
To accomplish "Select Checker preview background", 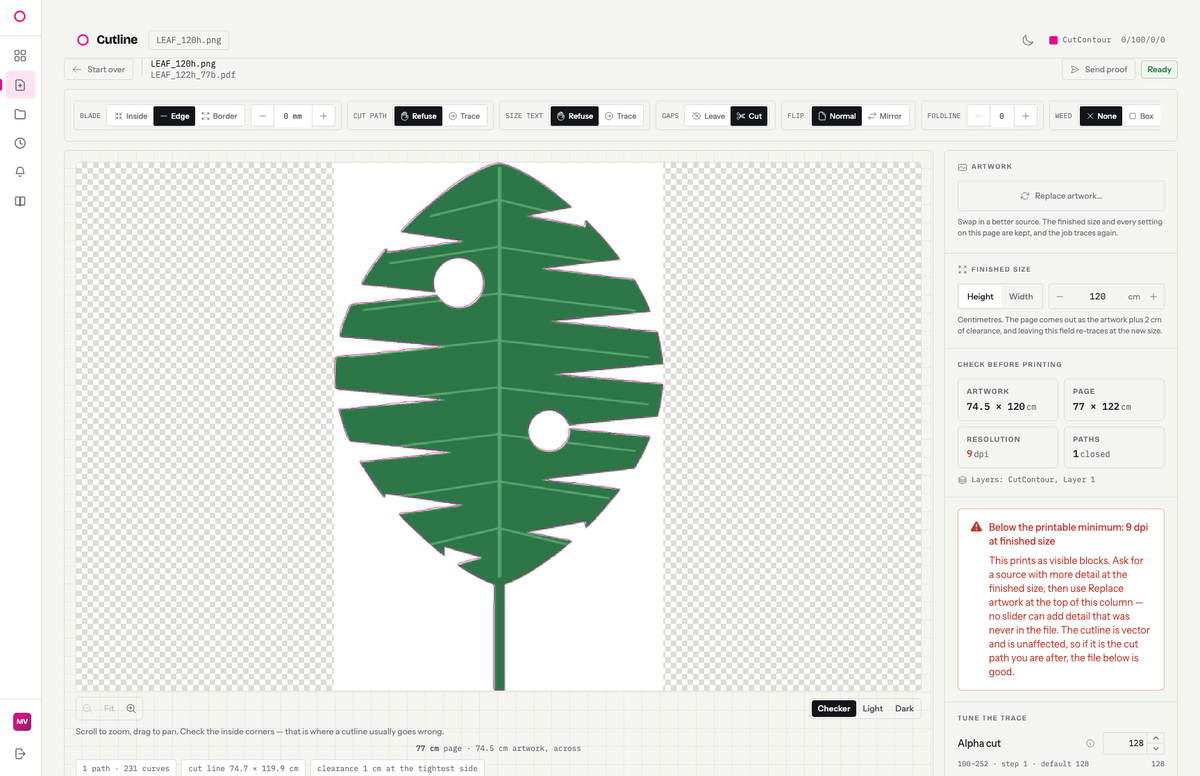I will [834, 708].
